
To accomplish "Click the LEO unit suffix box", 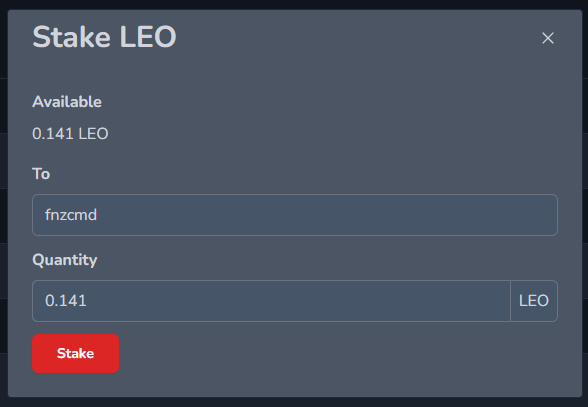I will 534,301.
